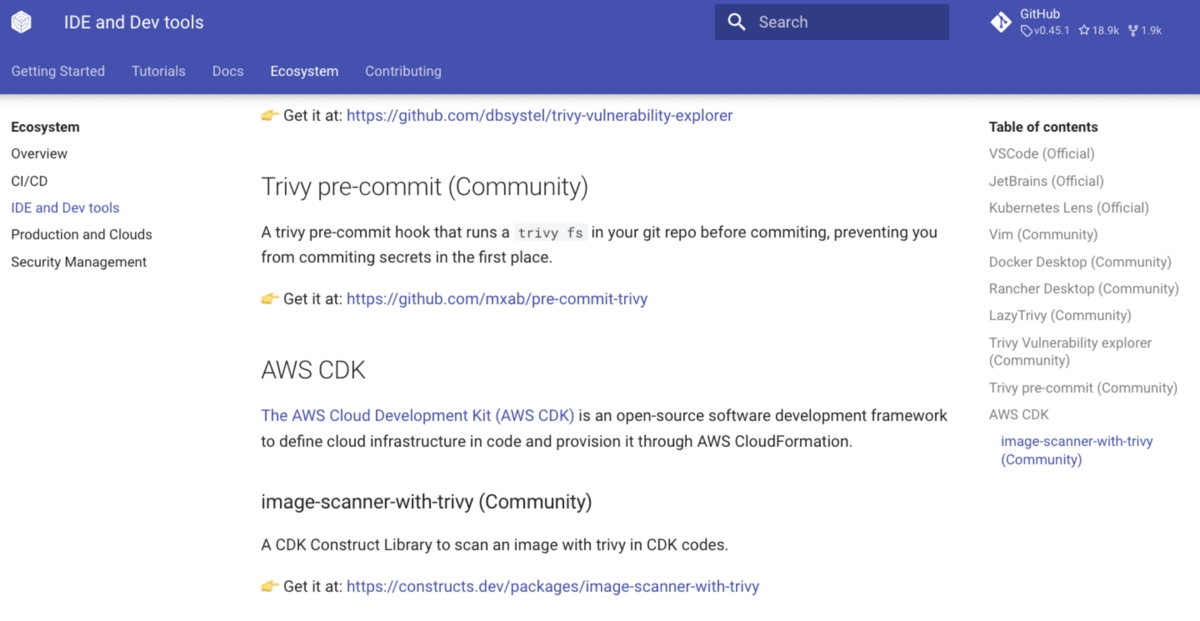Switch to the Docs tab
The height and width of the screenshot is (621, 1200).
[228, 71]
